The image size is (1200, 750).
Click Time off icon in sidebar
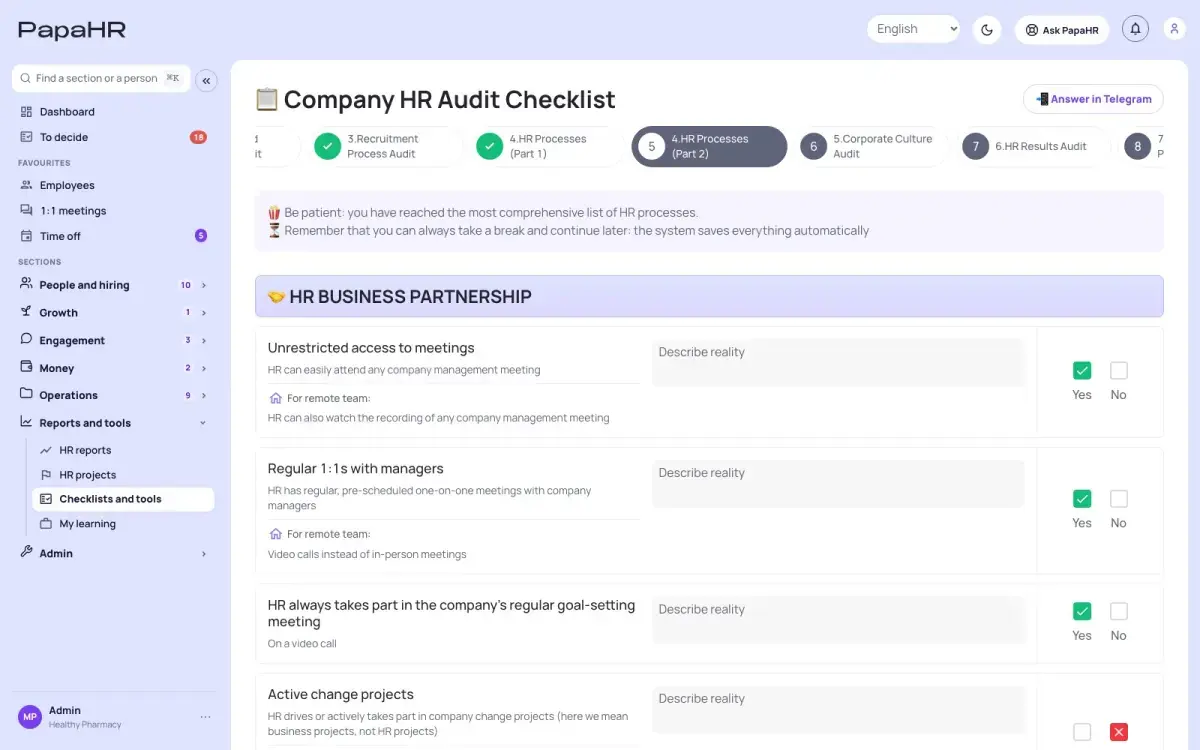pyautogui.click(x=26, y=236)
